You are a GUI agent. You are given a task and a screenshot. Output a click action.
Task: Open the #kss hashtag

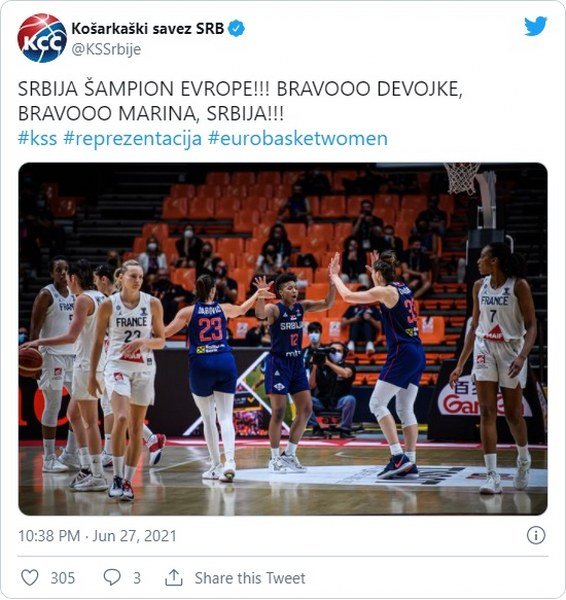(x=38, y=138)
